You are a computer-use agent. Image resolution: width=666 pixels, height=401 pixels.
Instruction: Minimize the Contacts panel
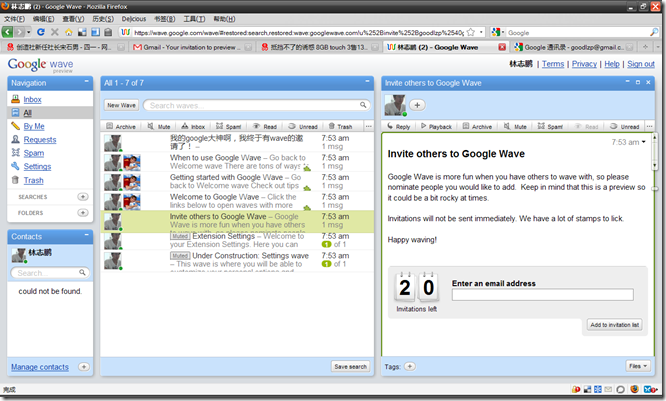[x=87, y=236]
